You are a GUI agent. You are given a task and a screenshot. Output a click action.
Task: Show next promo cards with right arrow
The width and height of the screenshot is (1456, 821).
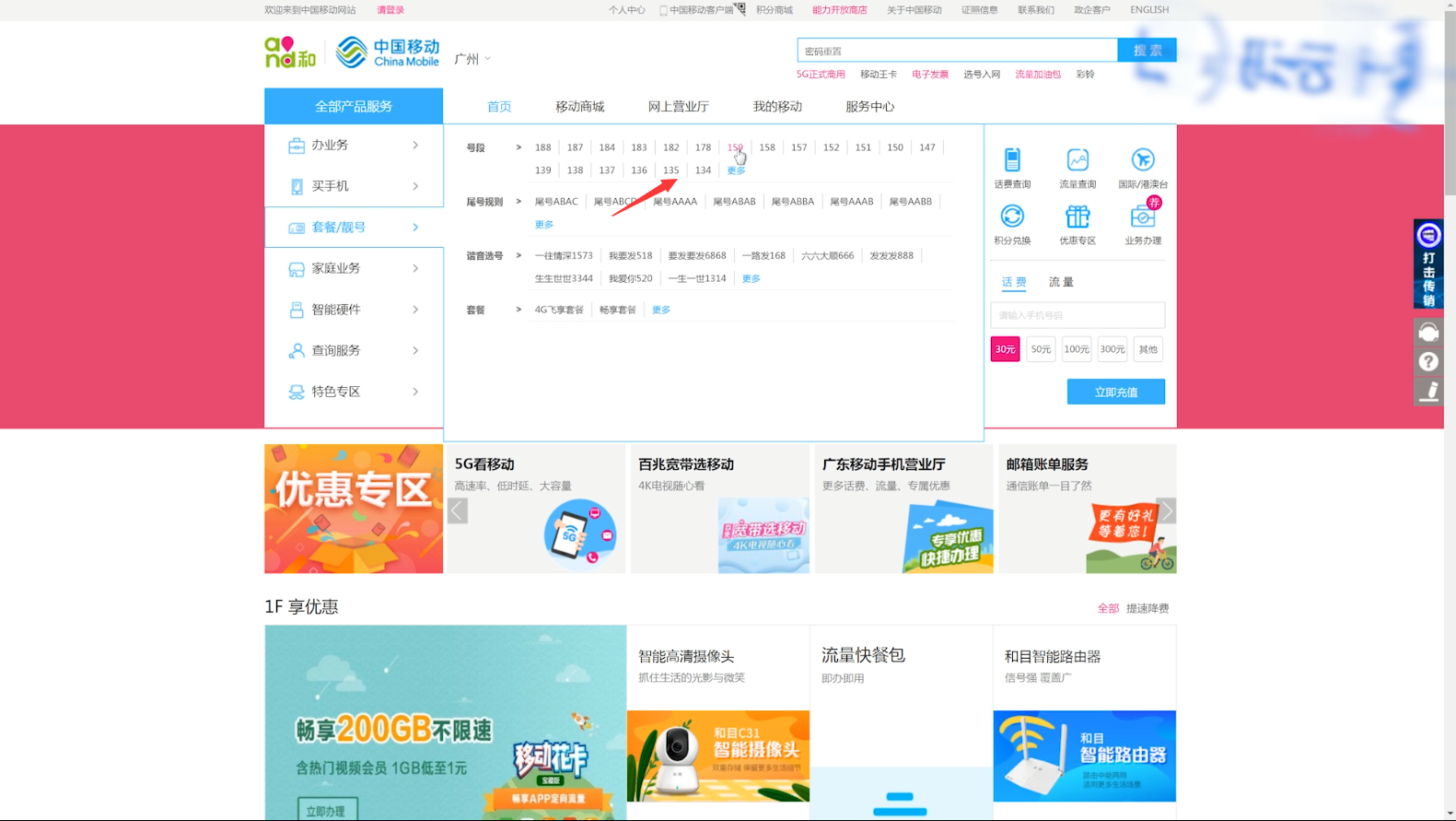click(1166, 510)
